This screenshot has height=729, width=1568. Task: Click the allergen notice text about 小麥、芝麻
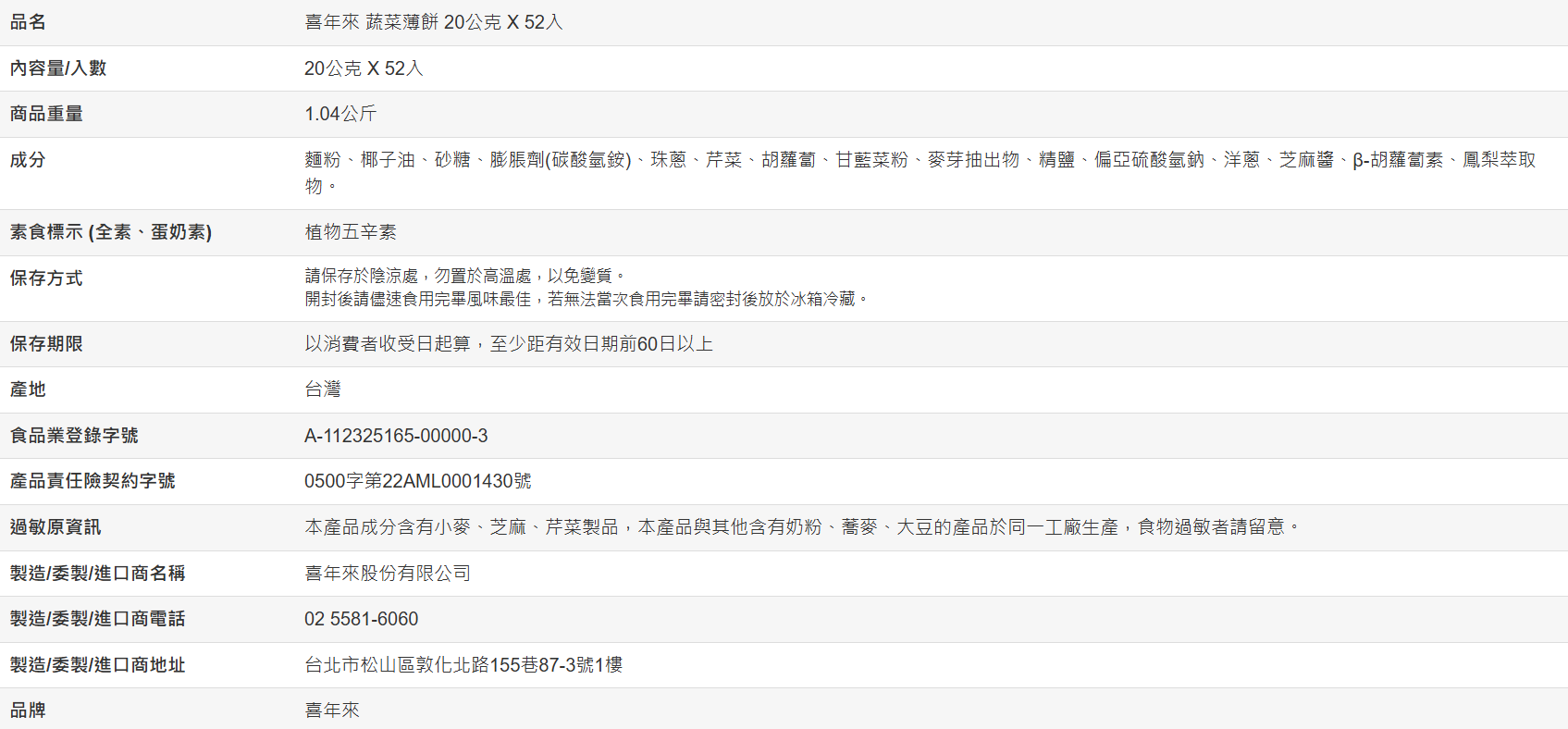[x=801, y=527]
